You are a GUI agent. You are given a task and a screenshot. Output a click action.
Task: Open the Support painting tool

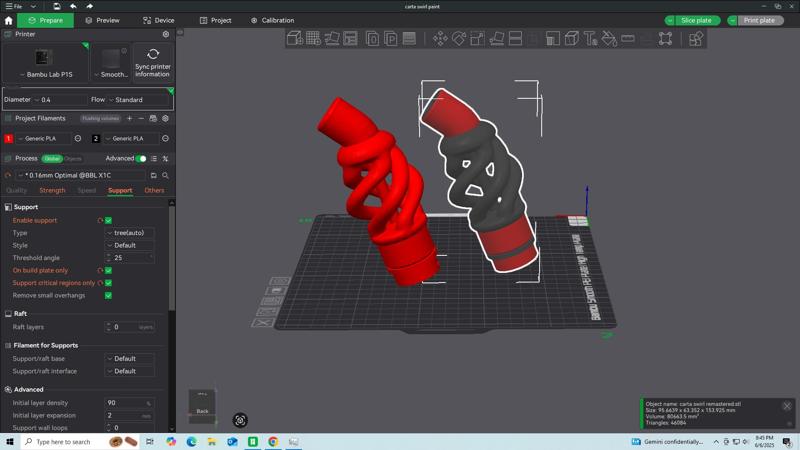pyautogui.click(x=553, y=38)
